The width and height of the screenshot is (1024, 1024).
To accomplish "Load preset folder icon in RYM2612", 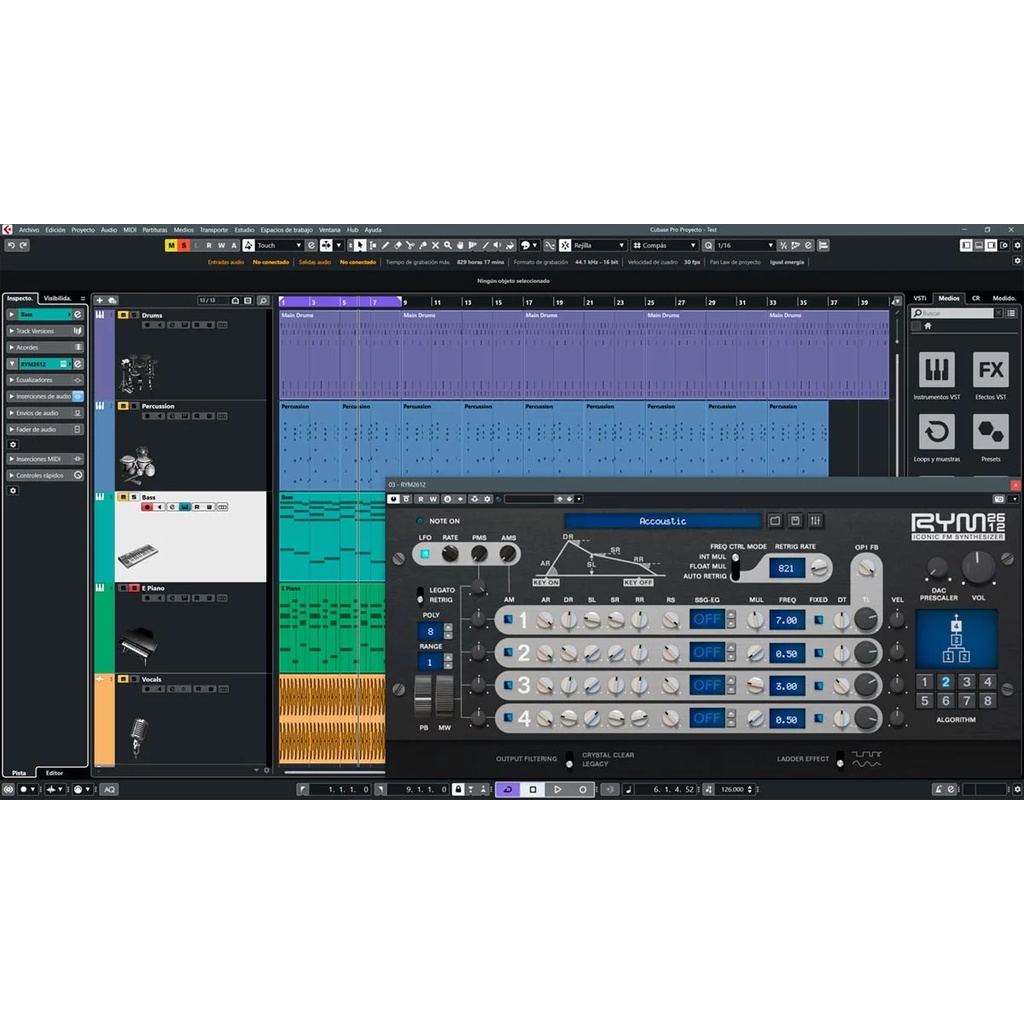I will [775, 520].
